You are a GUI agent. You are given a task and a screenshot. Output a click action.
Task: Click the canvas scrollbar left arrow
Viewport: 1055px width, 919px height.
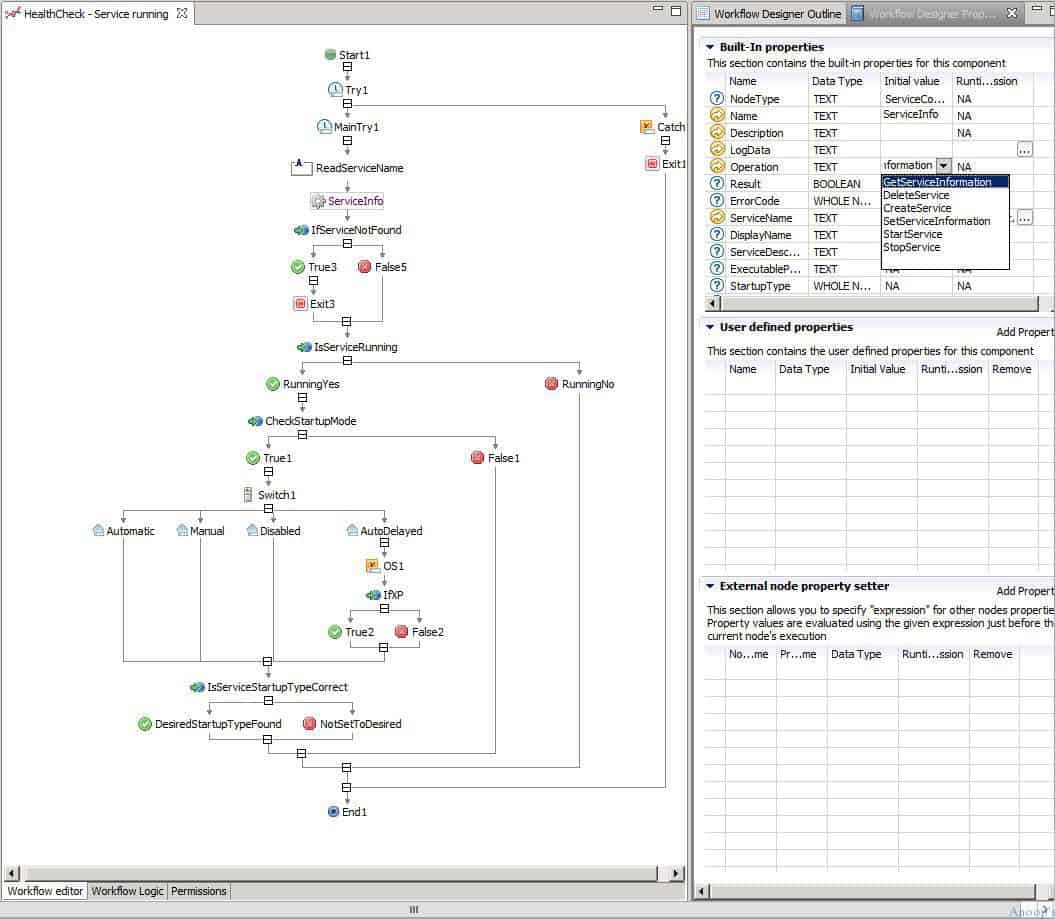(x=12, y=873)
